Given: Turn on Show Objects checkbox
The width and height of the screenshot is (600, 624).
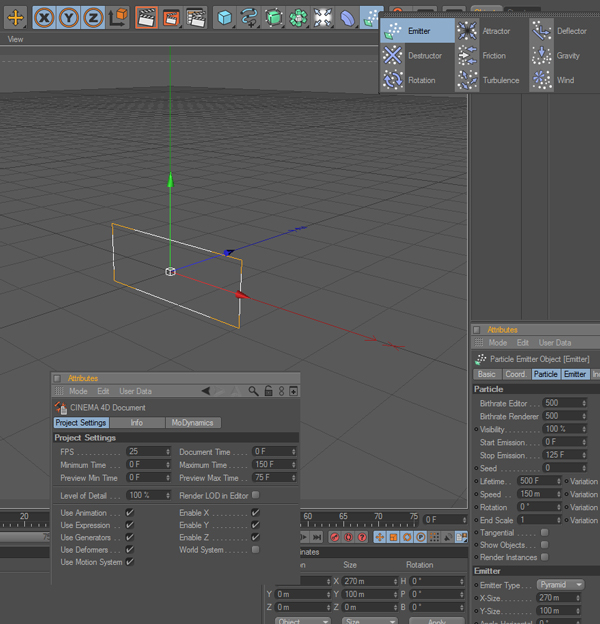Looking at the screenshot, I should [544, 545].
